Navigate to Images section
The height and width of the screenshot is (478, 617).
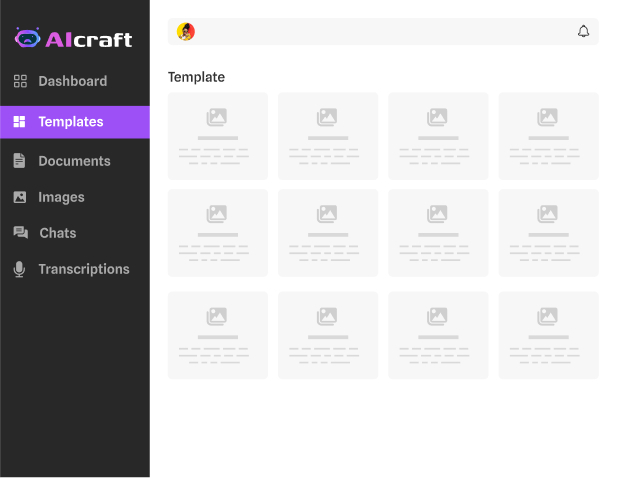[61, 197]
